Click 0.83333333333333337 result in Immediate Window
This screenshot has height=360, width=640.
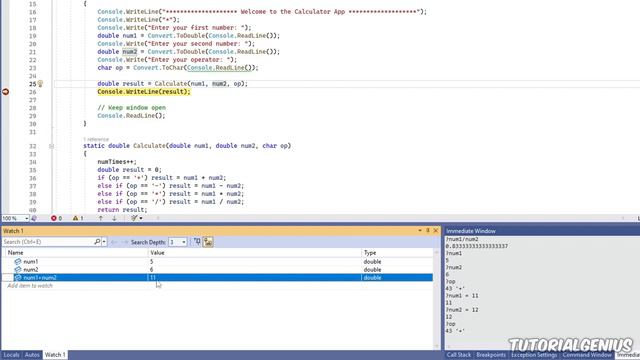click(x=477, y=246)
